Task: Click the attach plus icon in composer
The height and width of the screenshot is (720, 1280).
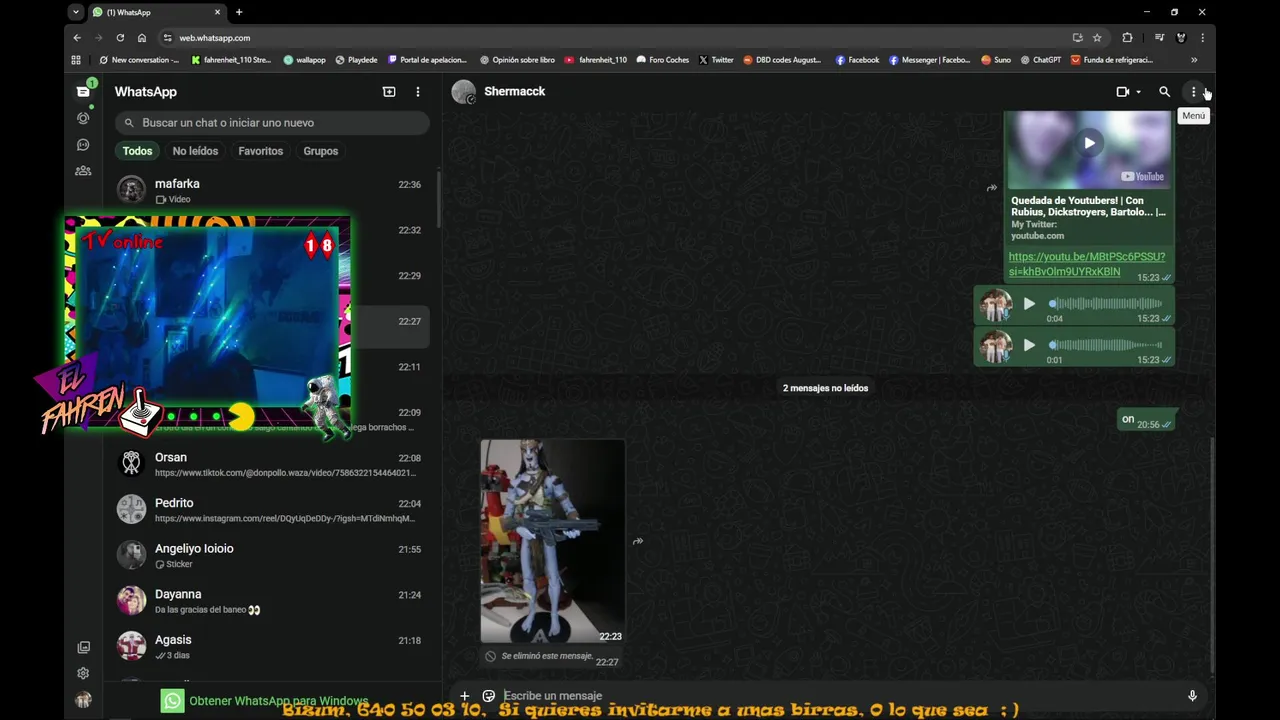Action: (464, 696)
